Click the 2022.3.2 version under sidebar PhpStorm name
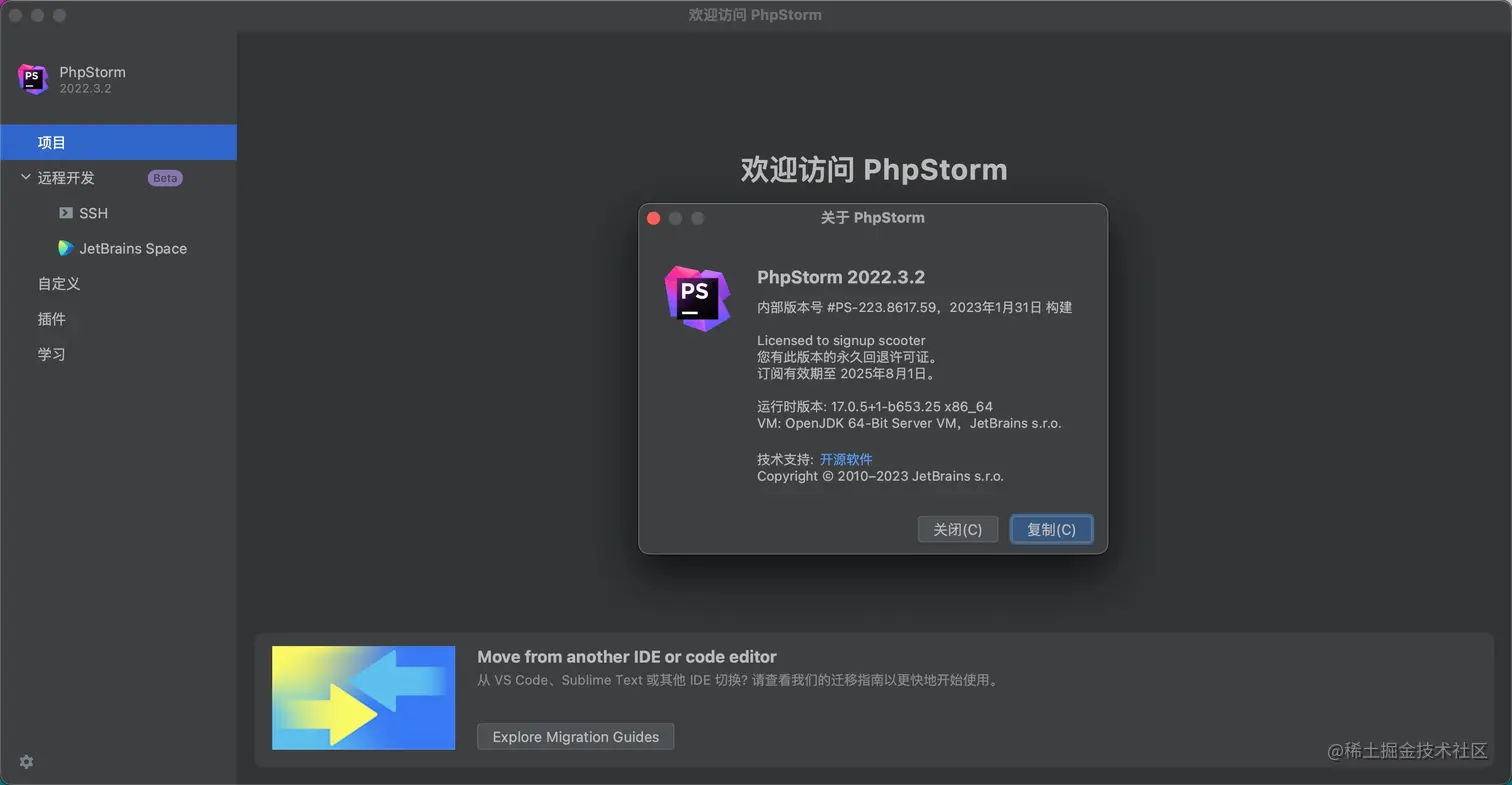This screenshot has width=1512, height=785. point(85,89)
